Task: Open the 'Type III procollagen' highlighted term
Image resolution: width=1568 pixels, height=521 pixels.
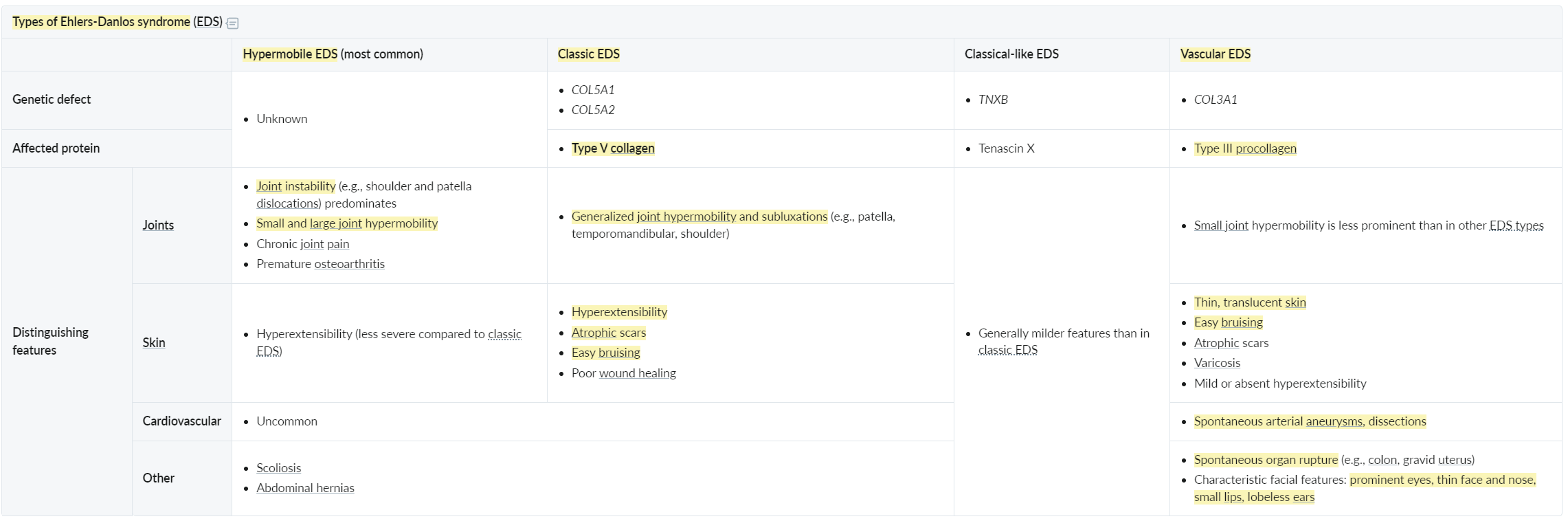Action: point(1245,148)
